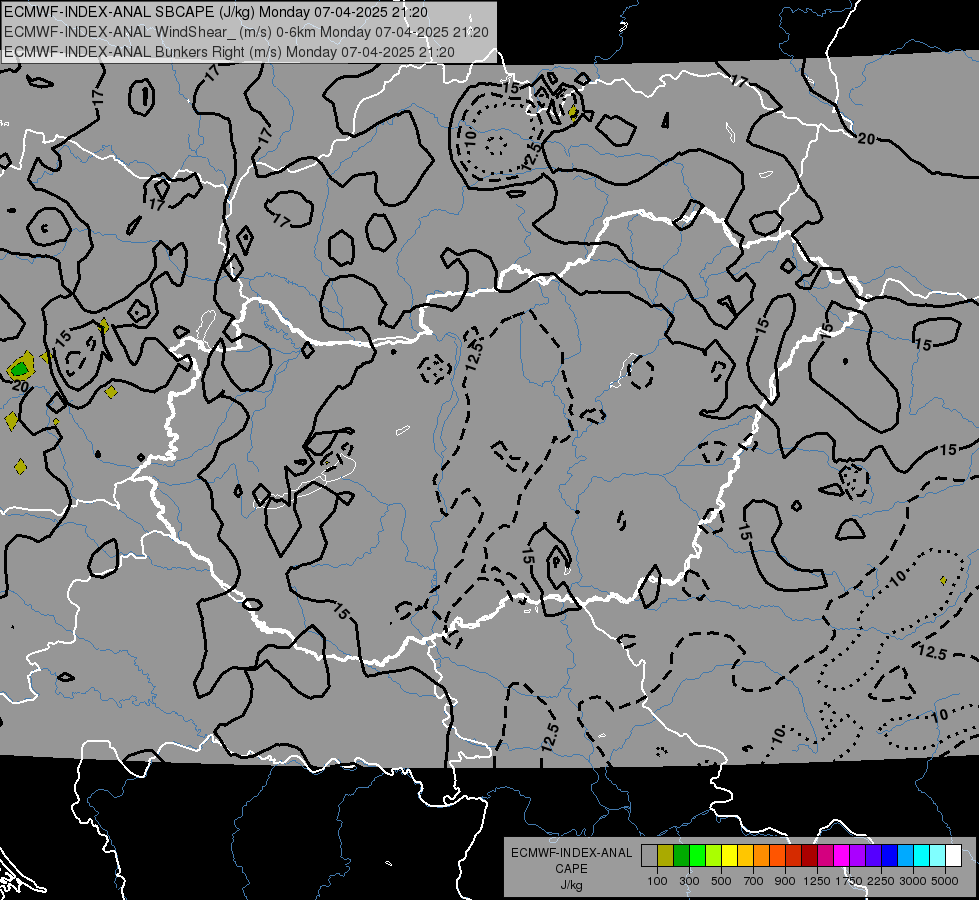Click the WindShear_ 0-6km title line

(x=246, y=32)
